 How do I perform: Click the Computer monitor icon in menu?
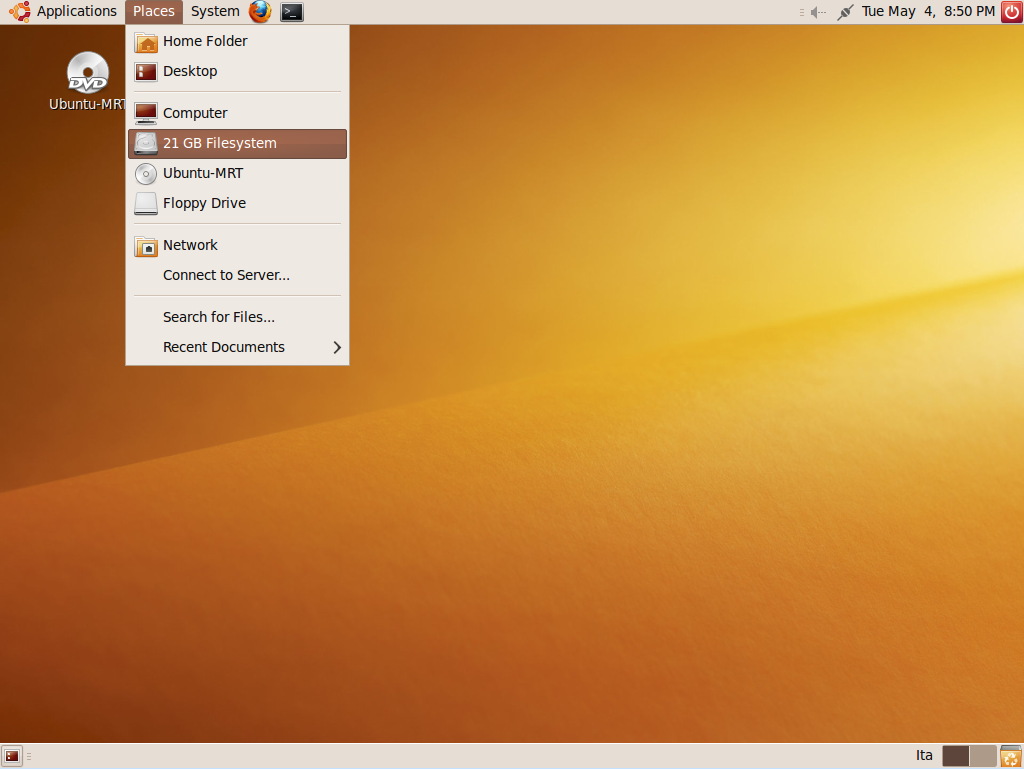pos(146,114)
